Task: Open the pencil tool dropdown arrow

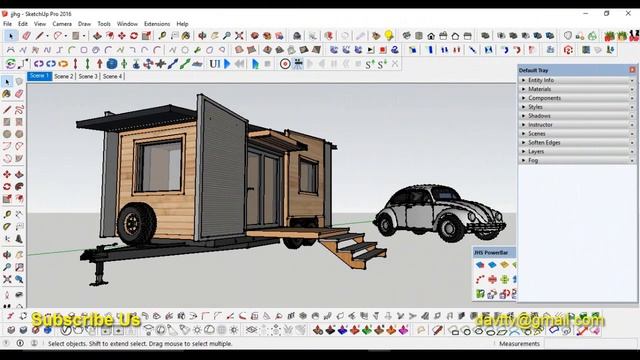Action: click(x=47, y=36)
